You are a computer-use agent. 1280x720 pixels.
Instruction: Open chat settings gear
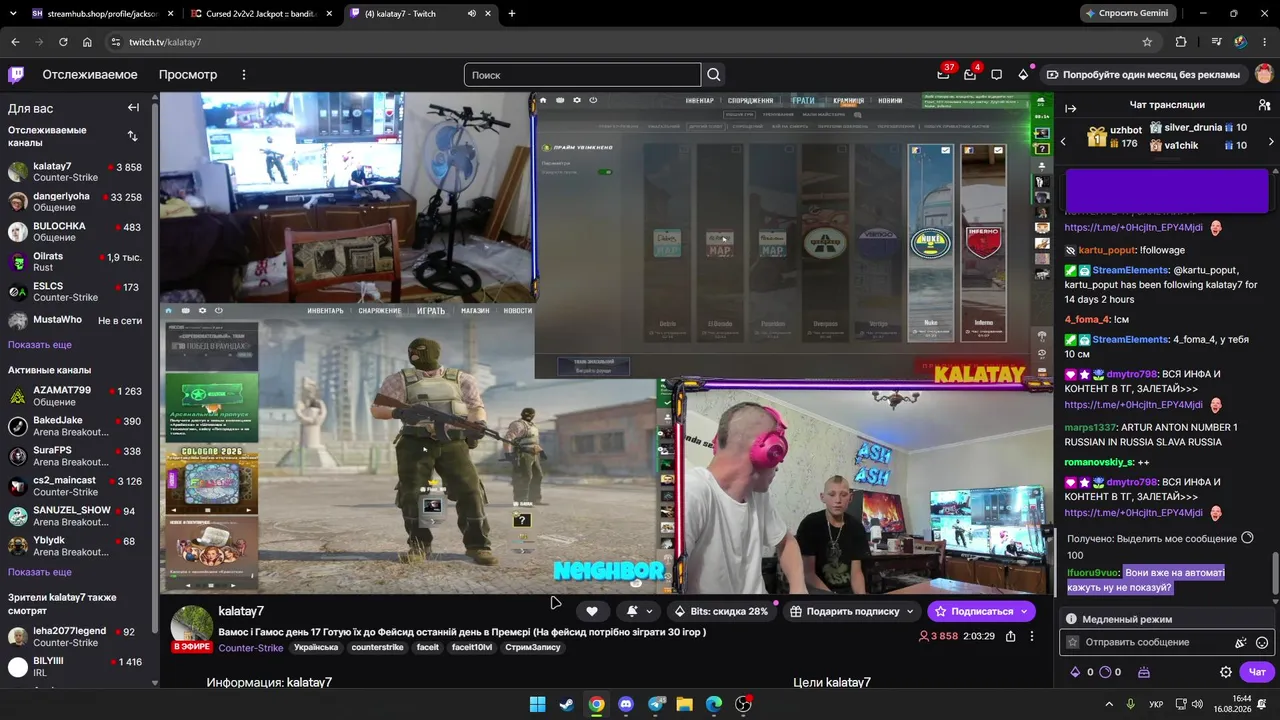pos(1226,672)
